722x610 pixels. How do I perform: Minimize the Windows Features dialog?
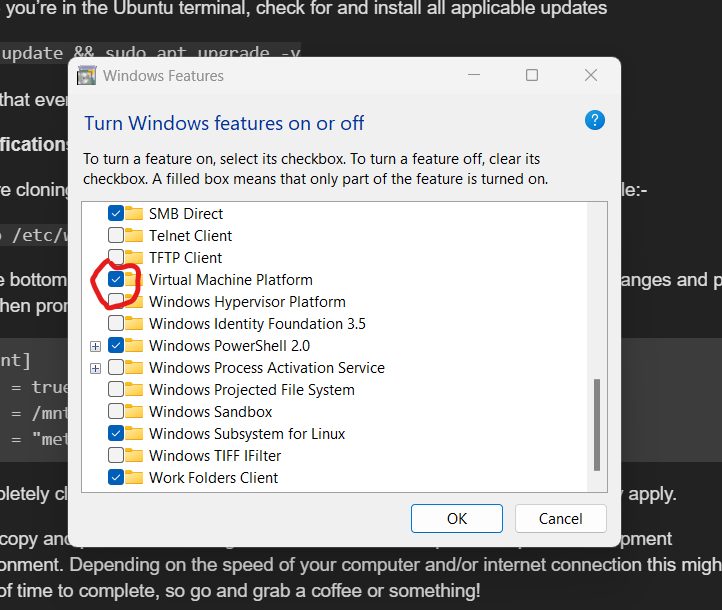pos(474,75)
